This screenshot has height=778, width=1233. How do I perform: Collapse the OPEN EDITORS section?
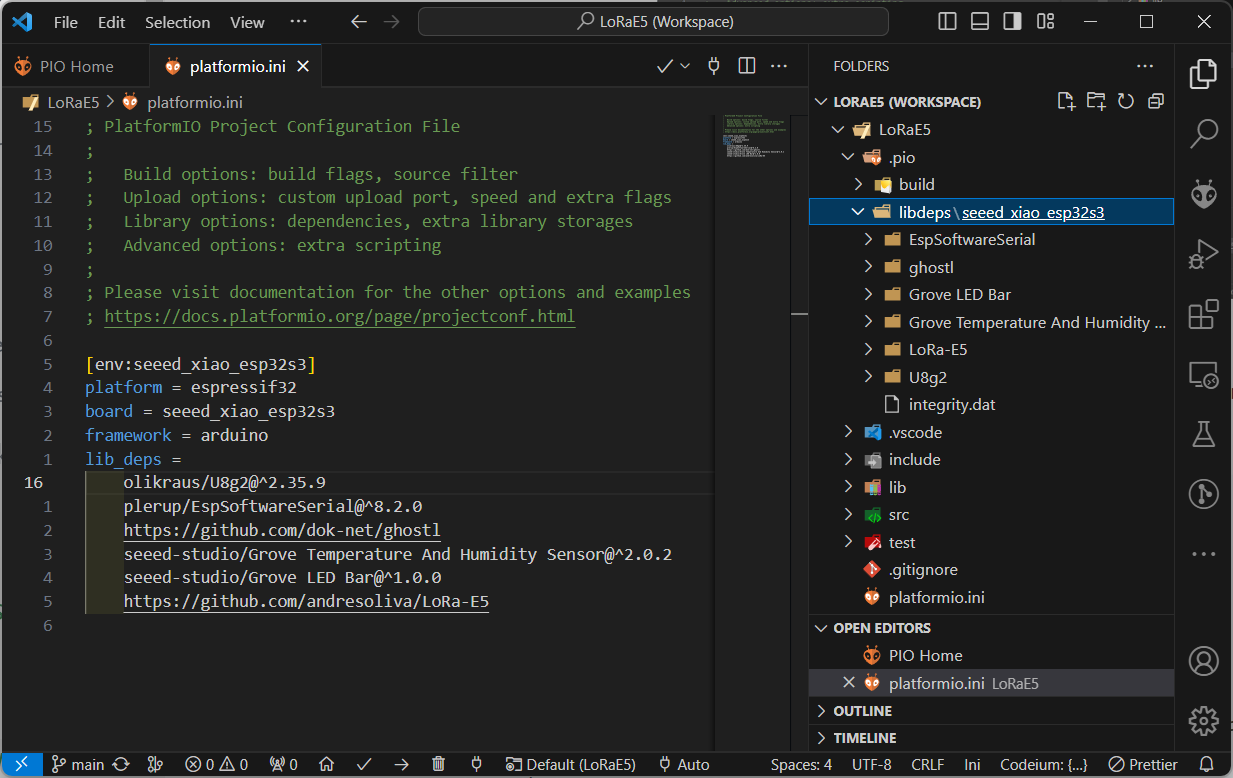(x=823, y=628)
